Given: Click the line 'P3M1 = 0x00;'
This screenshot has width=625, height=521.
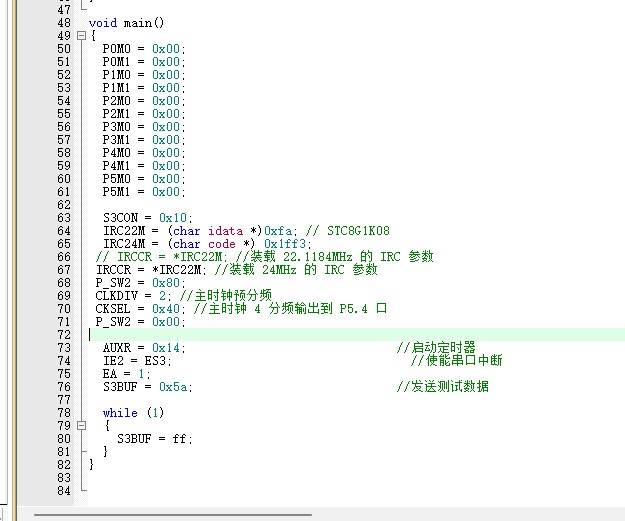Looking at the screenshot, I should (x=144, y=140).
